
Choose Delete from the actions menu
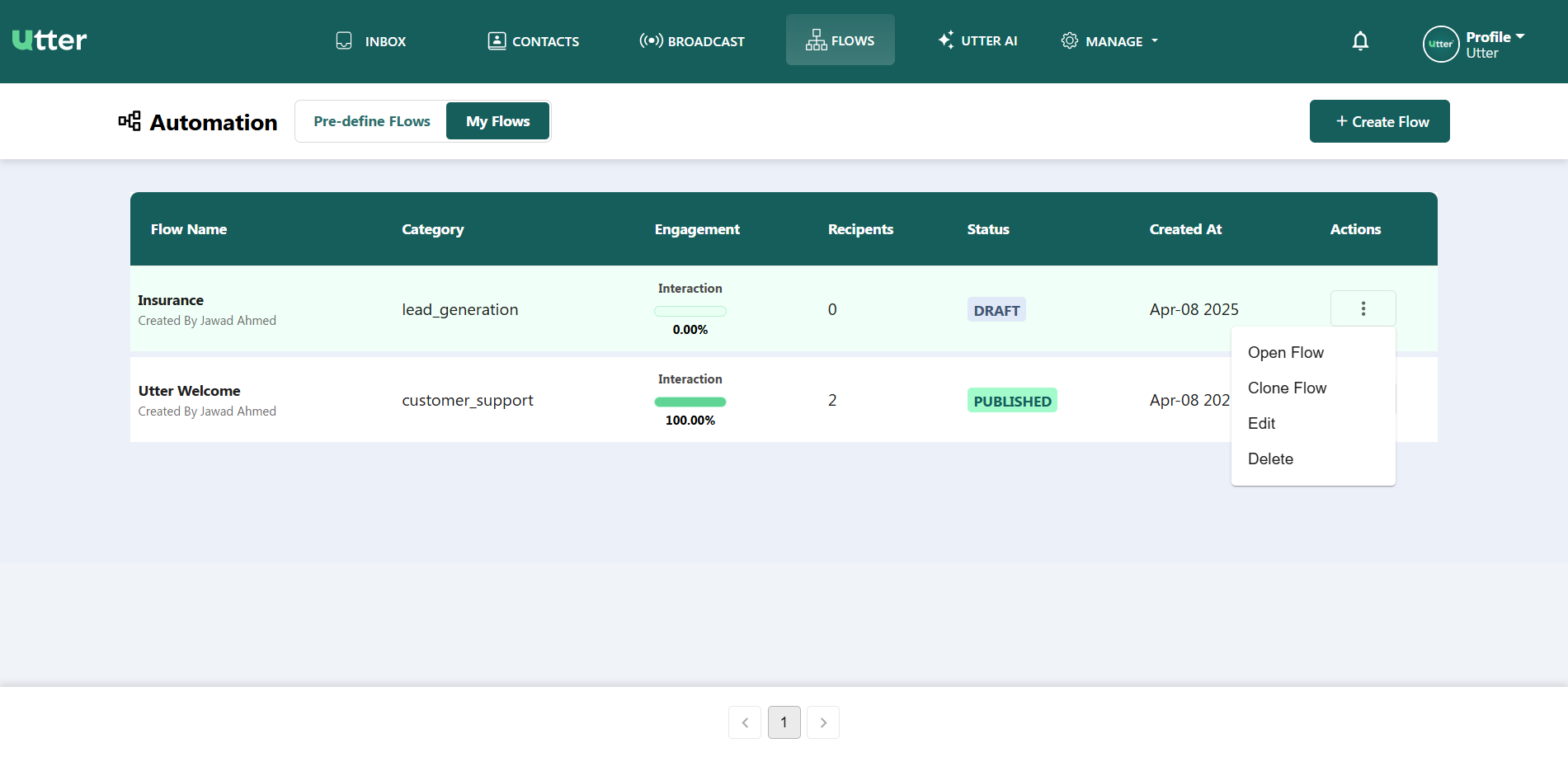[x=1270, y=459]
